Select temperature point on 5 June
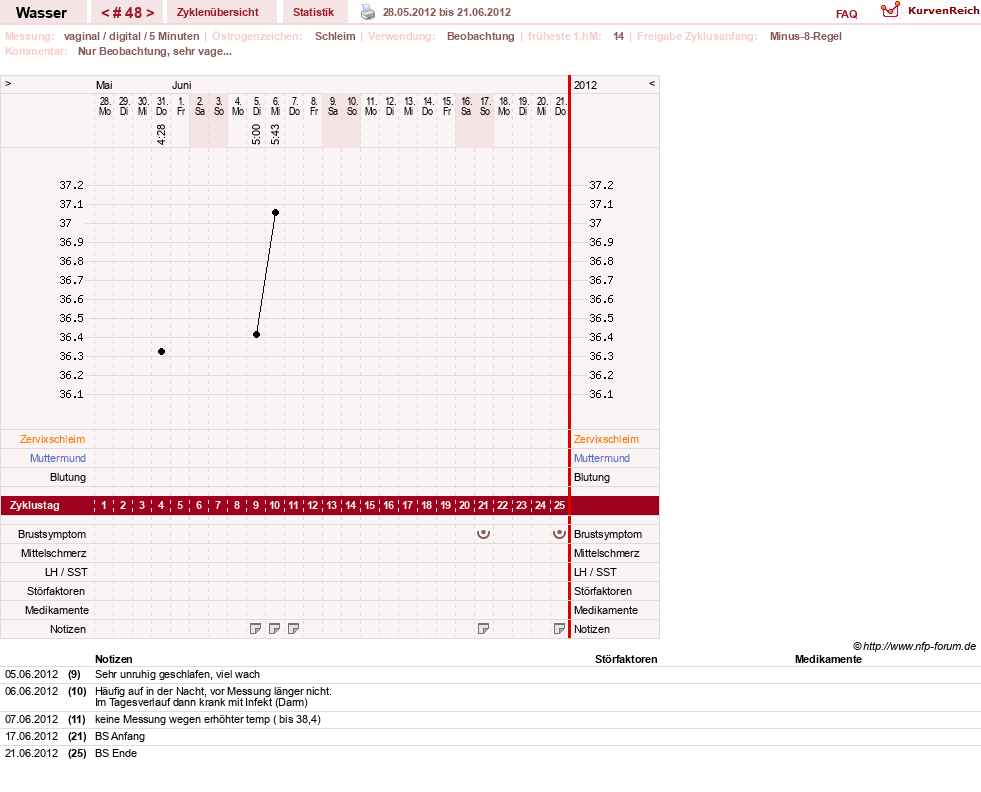 257,335
